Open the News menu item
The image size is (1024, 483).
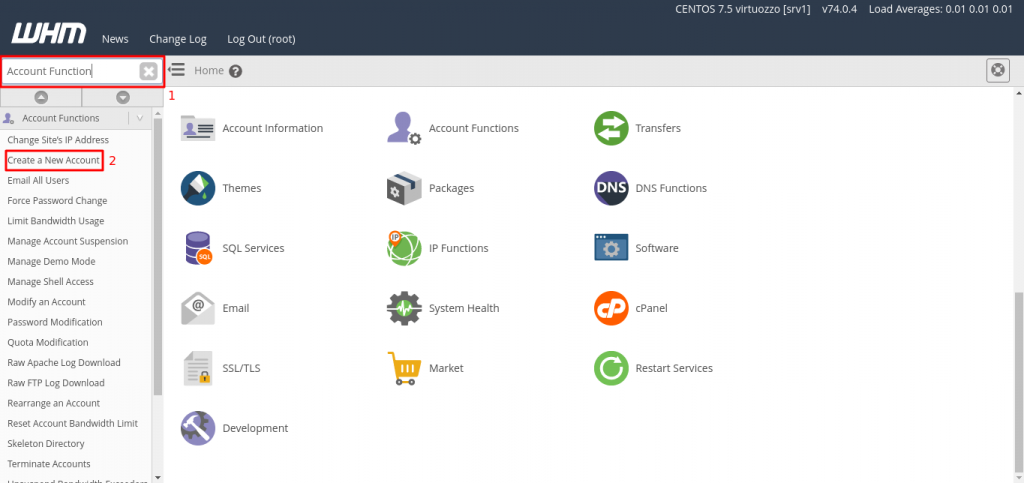pos(115,39)
